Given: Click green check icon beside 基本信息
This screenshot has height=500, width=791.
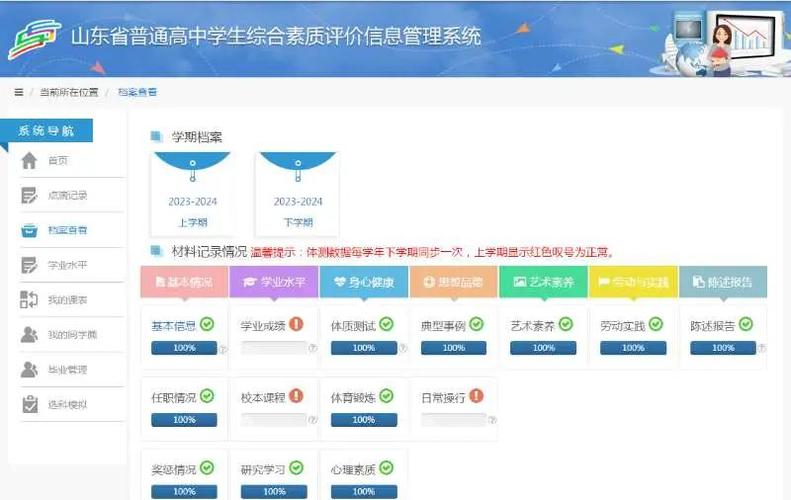Looking at the screenshot, I should (207, 324).
